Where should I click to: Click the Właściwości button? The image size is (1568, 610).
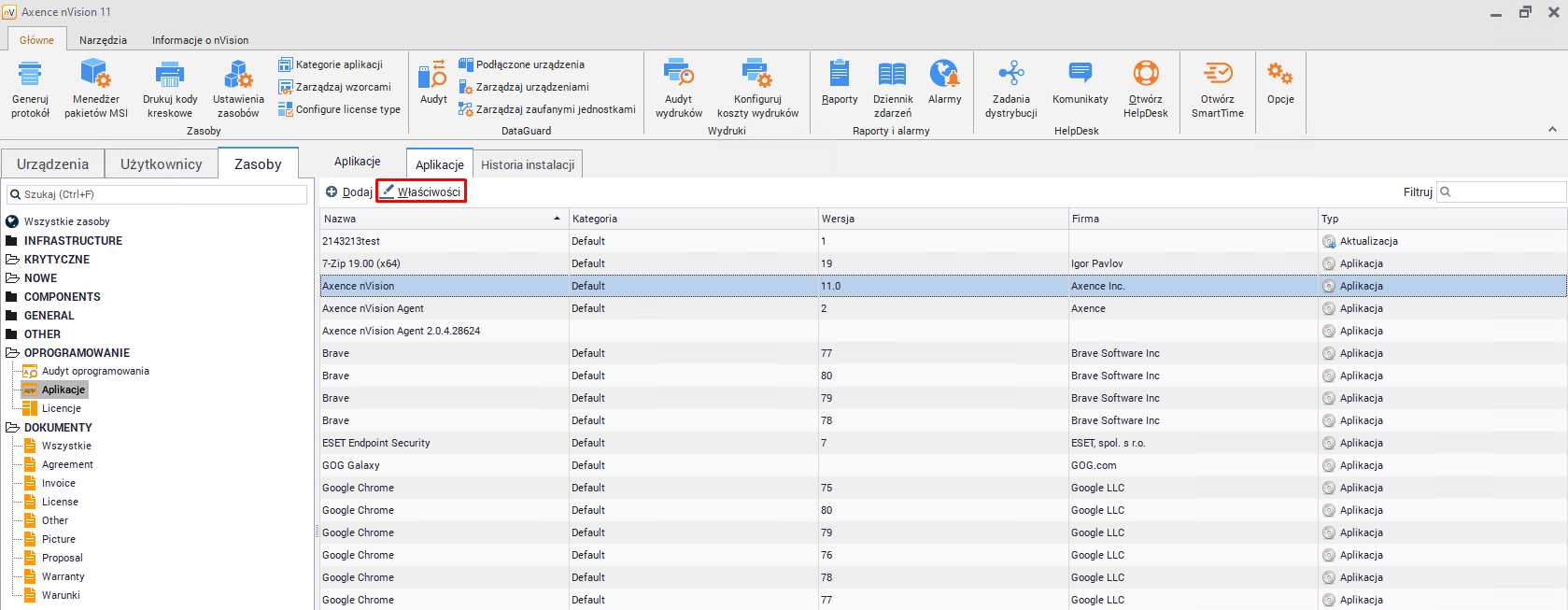click(421, 192)
